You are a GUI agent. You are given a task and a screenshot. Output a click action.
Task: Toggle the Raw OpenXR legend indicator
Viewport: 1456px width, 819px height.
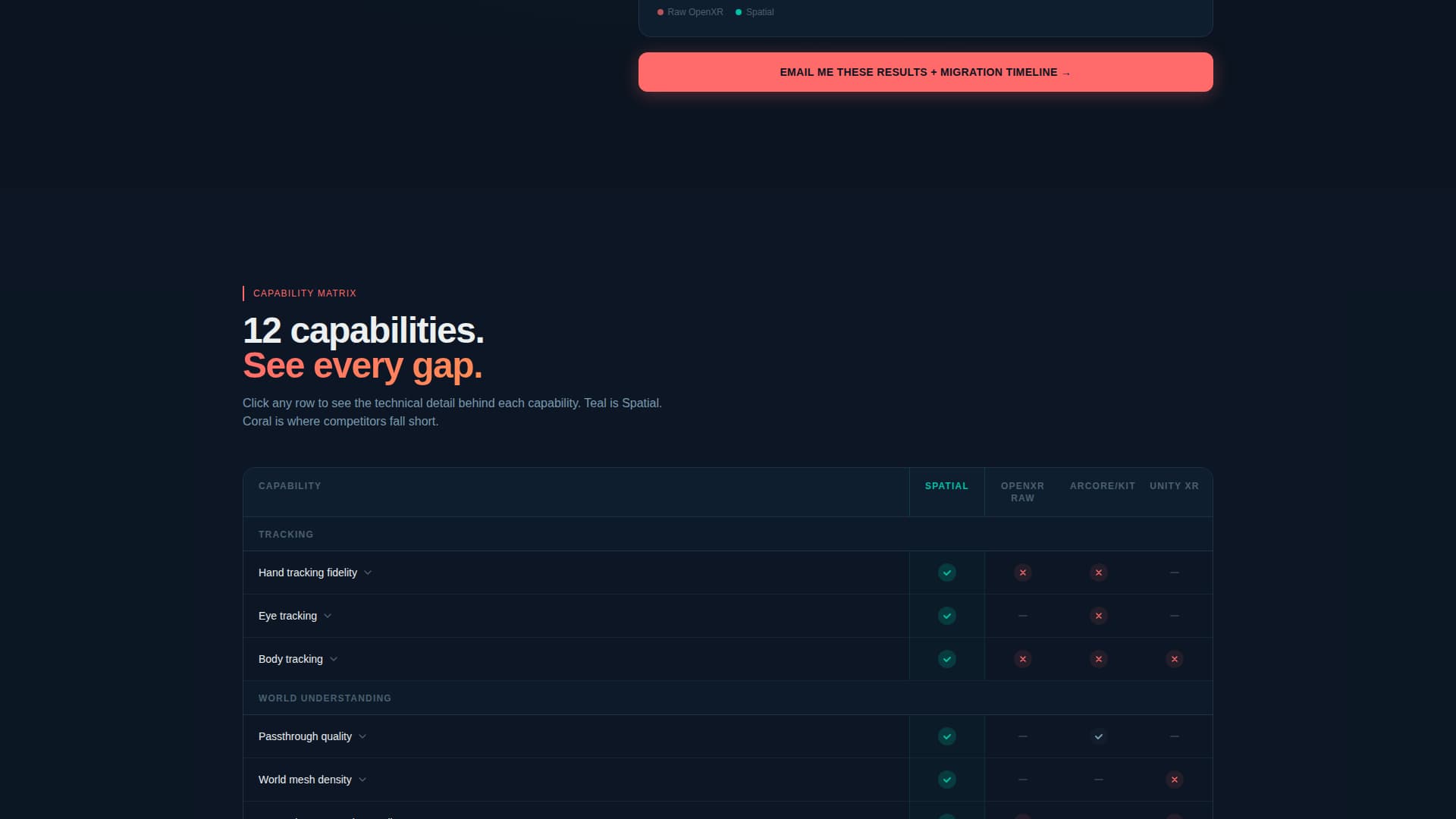(x=690, y=11)
